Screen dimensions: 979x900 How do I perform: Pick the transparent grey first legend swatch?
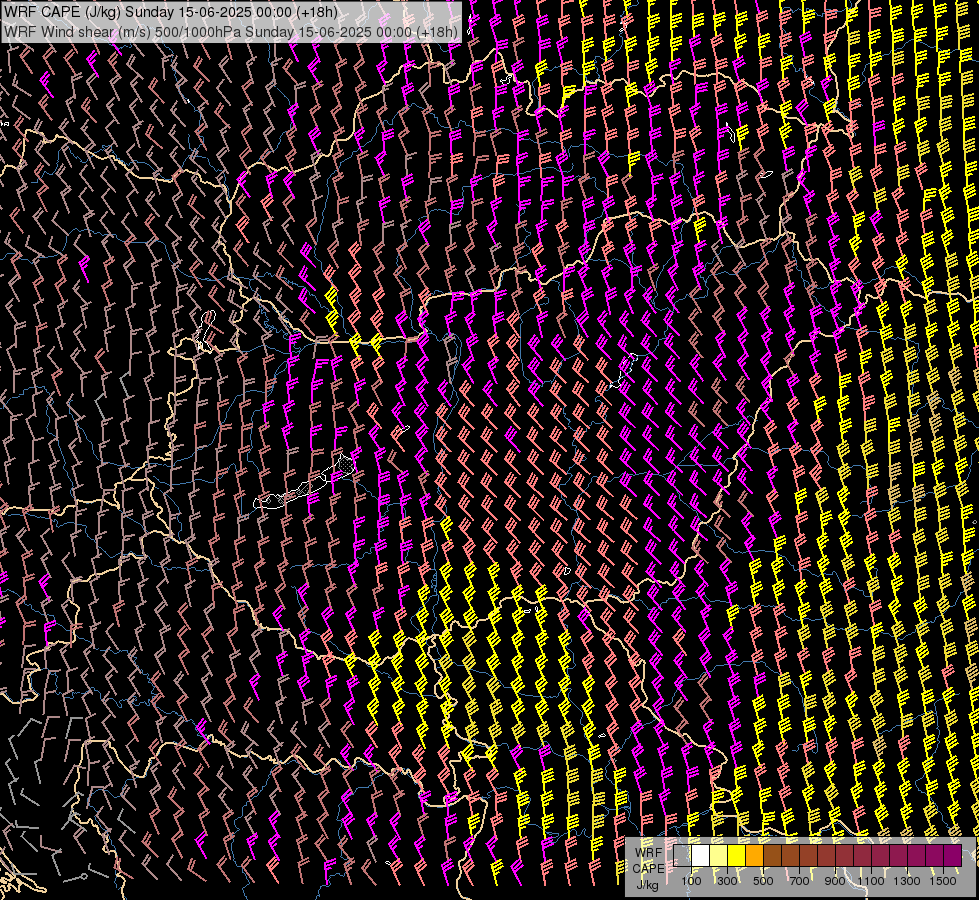[682, 855]
